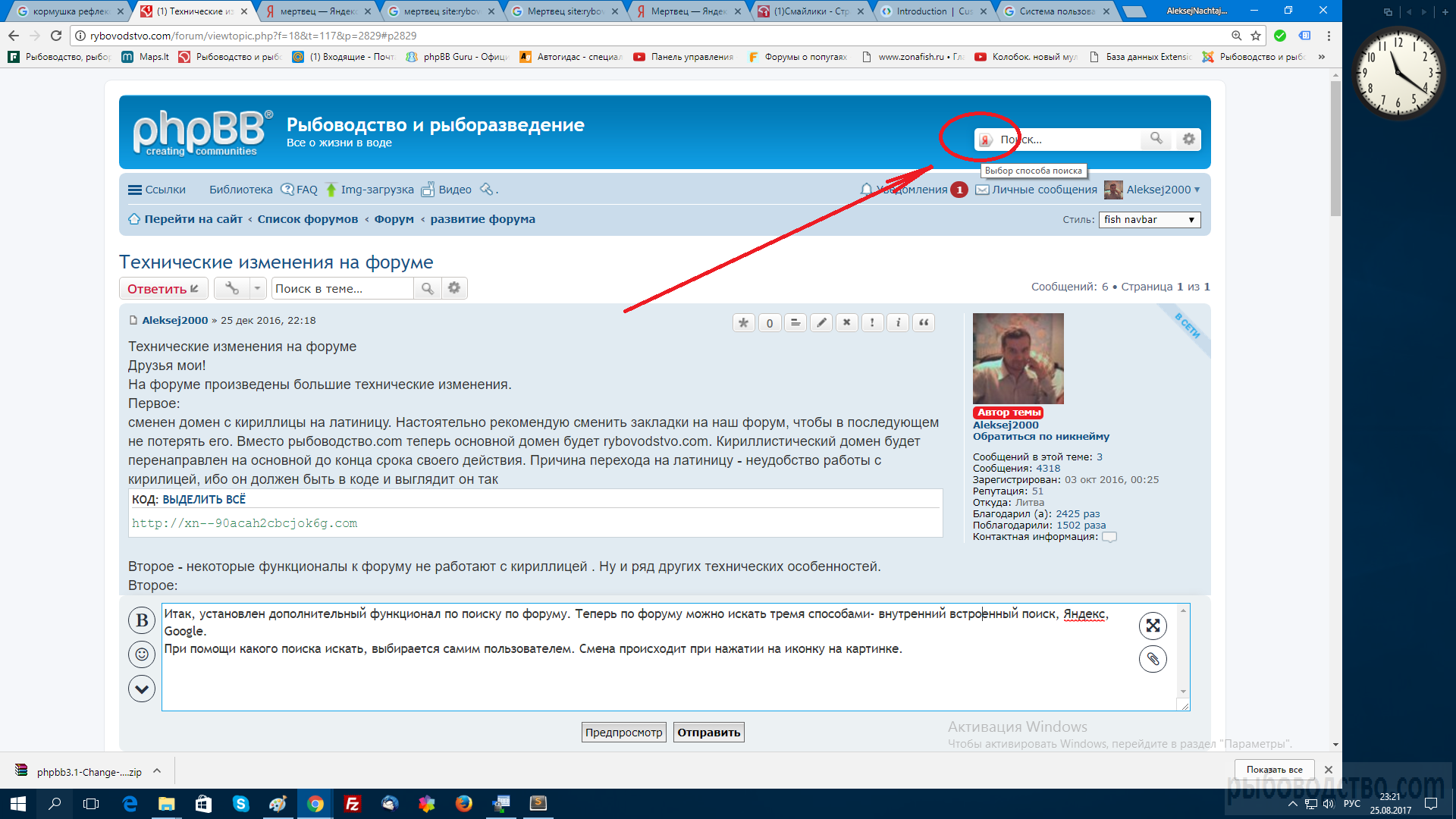Click the quote post icon

[x=924, y=323]
